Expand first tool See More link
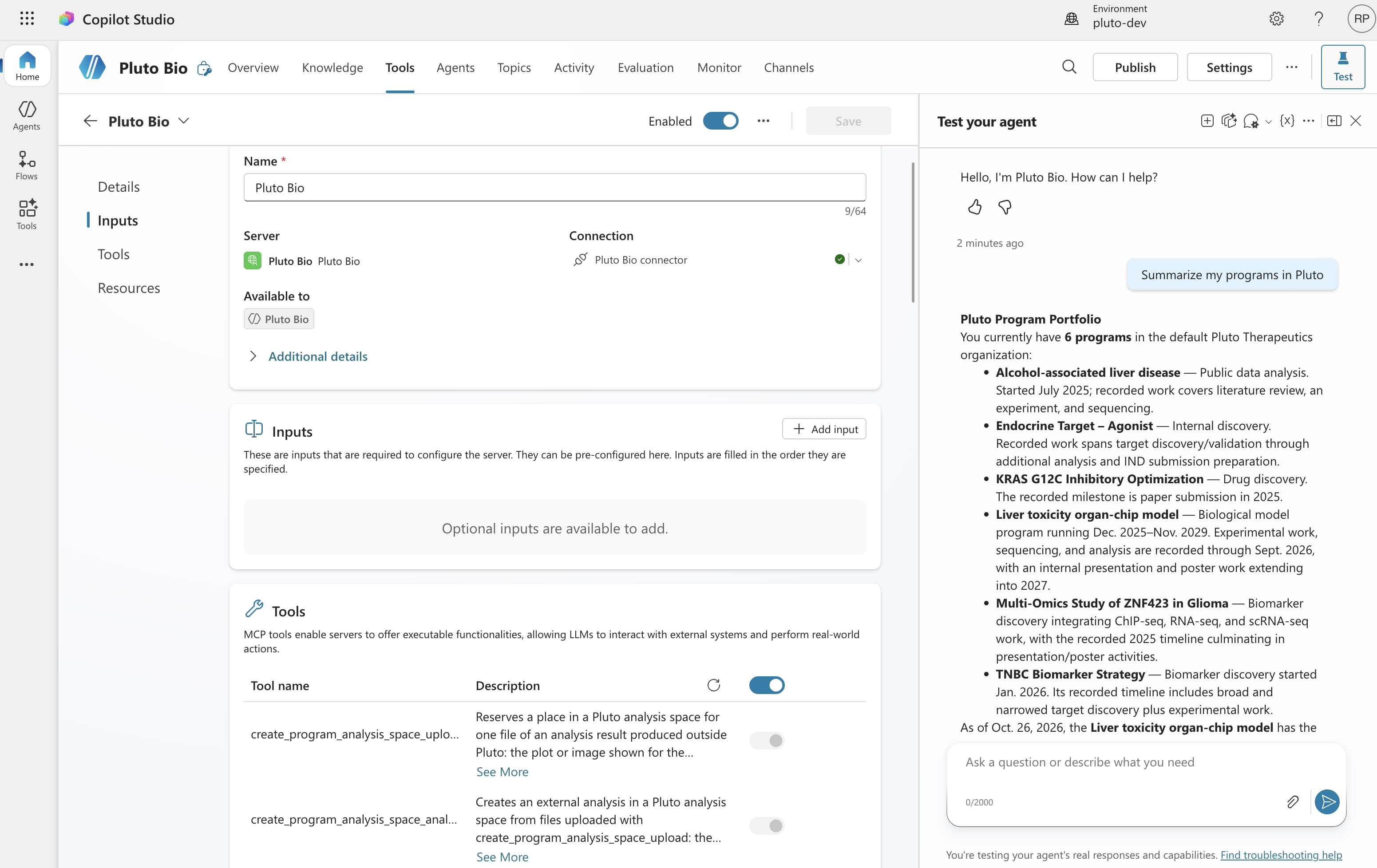This screenshot has height=868, width=1377. (x=502, y=771)
